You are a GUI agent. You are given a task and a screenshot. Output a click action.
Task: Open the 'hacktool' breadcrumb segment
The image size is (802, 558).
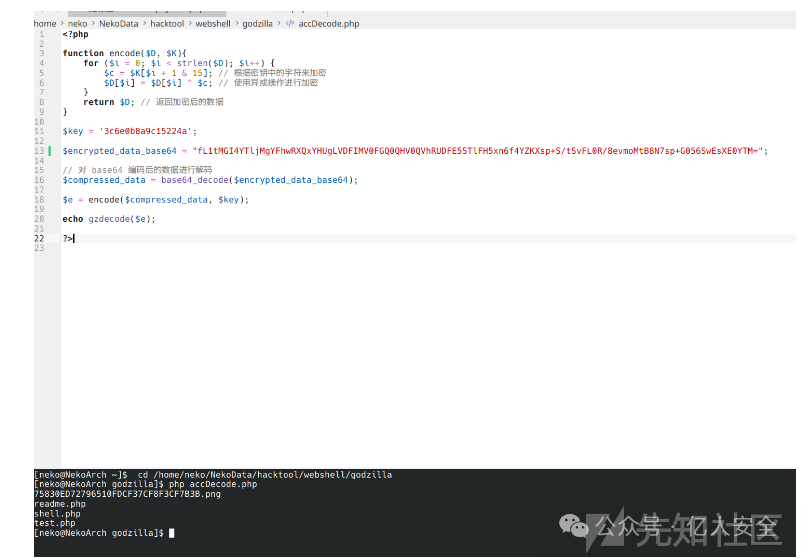click(167, 24)
